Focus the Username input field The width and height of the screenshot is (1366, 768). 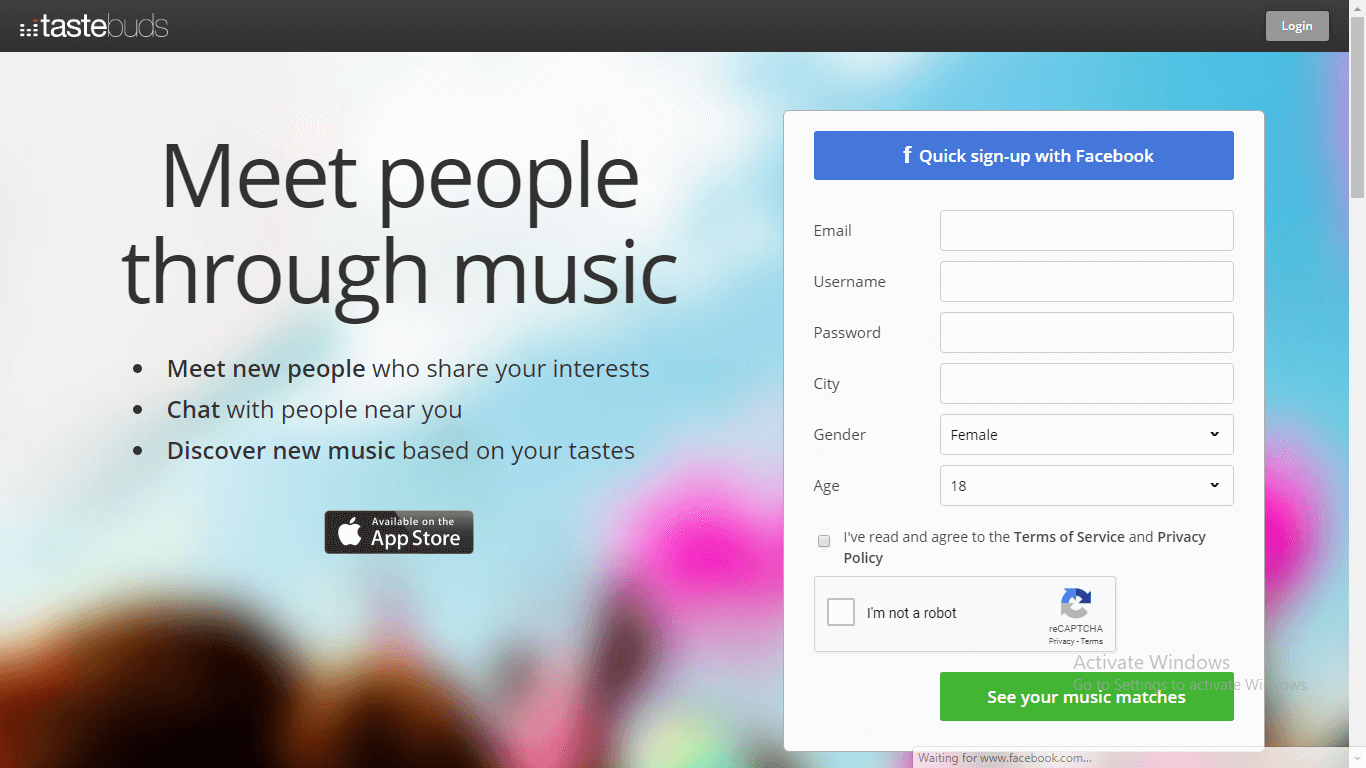(x=1087, y=282)
